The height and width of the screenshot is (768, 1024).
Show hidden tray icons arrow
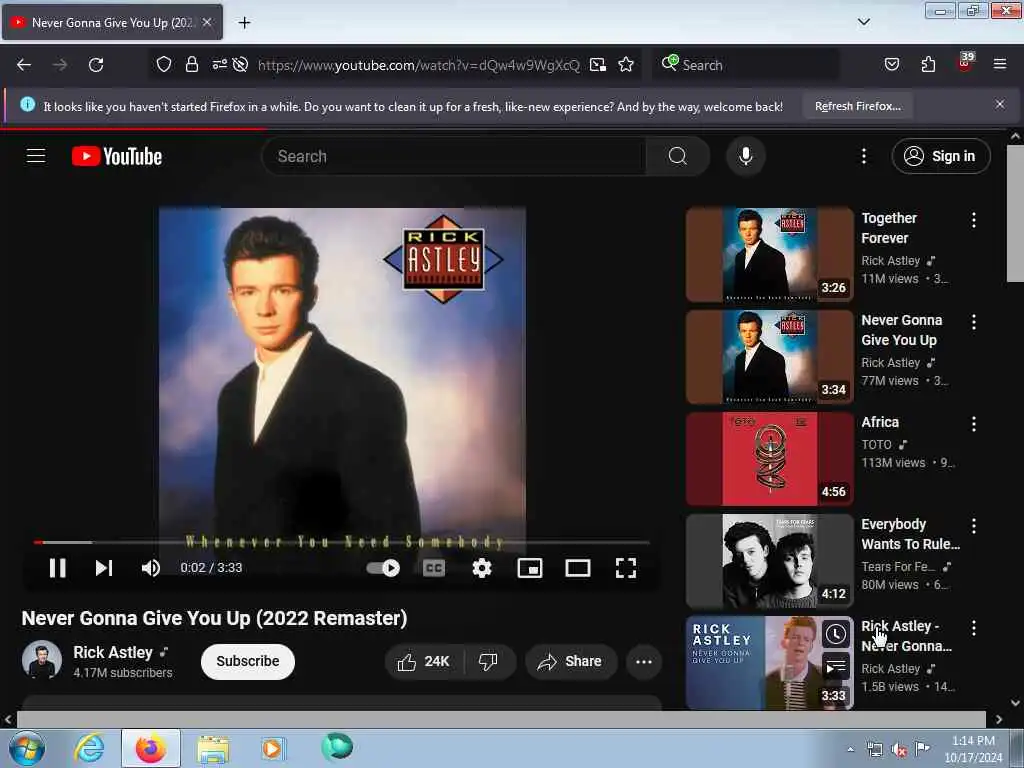(x=850, y=750)
